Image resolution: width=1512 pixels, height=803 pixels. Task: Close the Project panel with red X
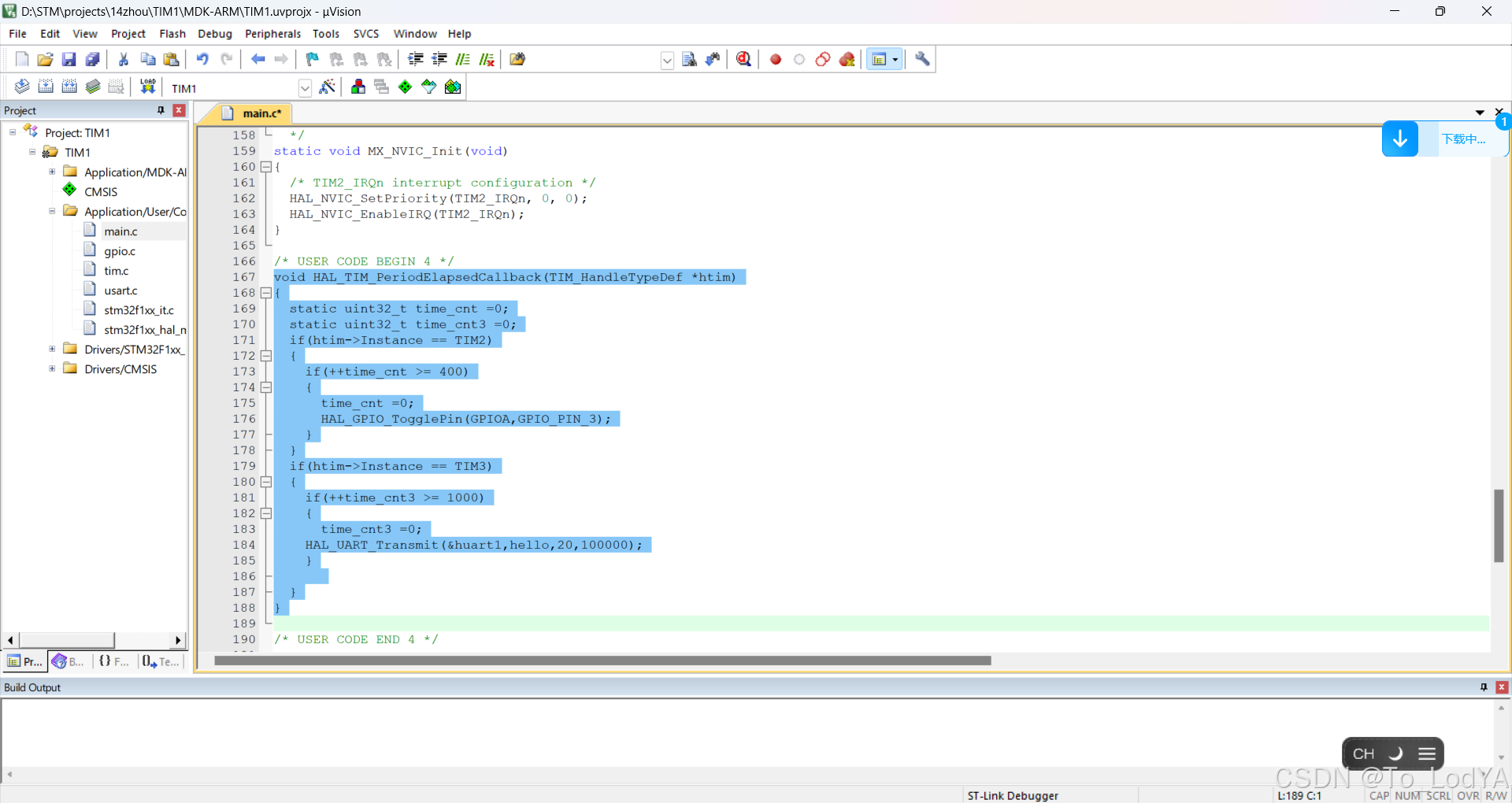pyautogui.click(x=179, y=110)
